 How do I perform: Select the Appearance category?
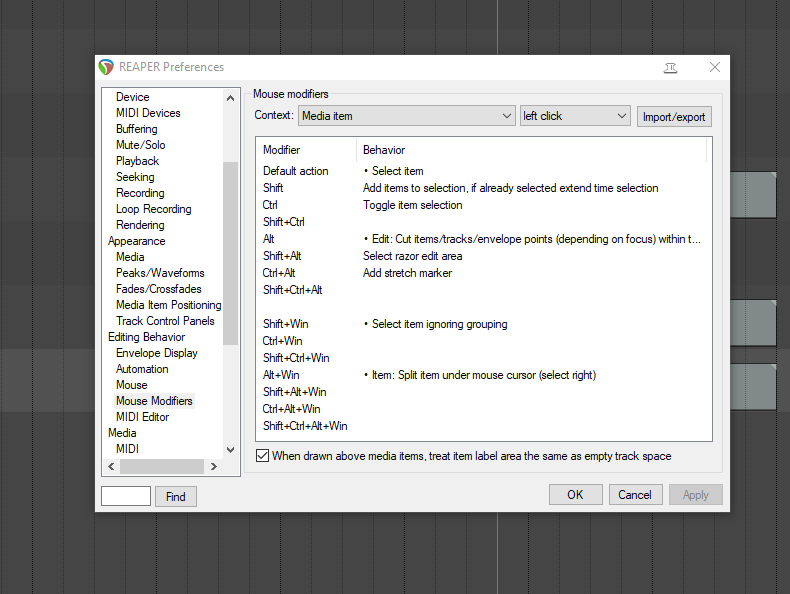[x=137, y=241]
